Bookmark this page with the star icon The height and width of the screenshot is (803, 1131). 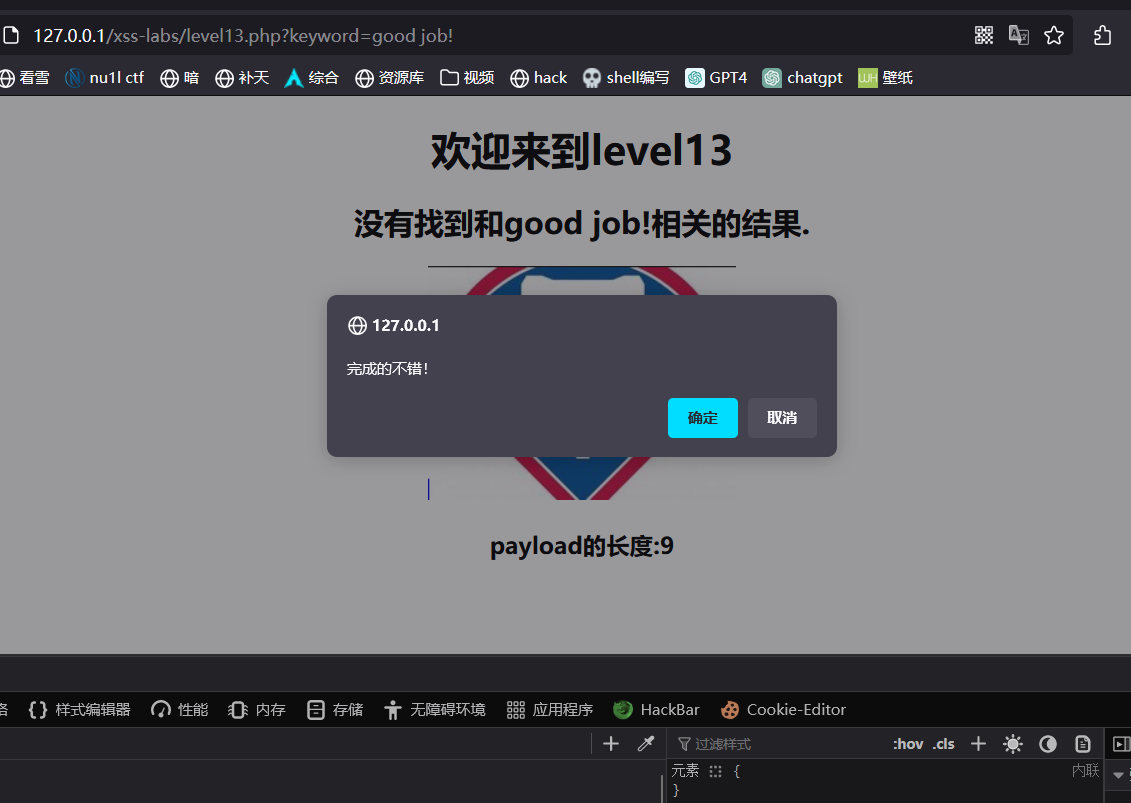[x=1054, y=35]
